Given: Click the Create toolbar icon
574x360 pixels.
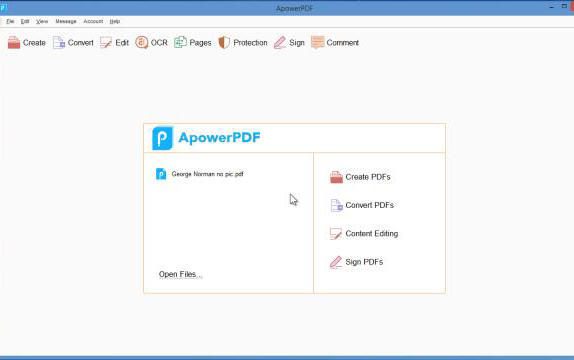Looking at the screenshot, I should pyautogui.click(x=14, y=42).
